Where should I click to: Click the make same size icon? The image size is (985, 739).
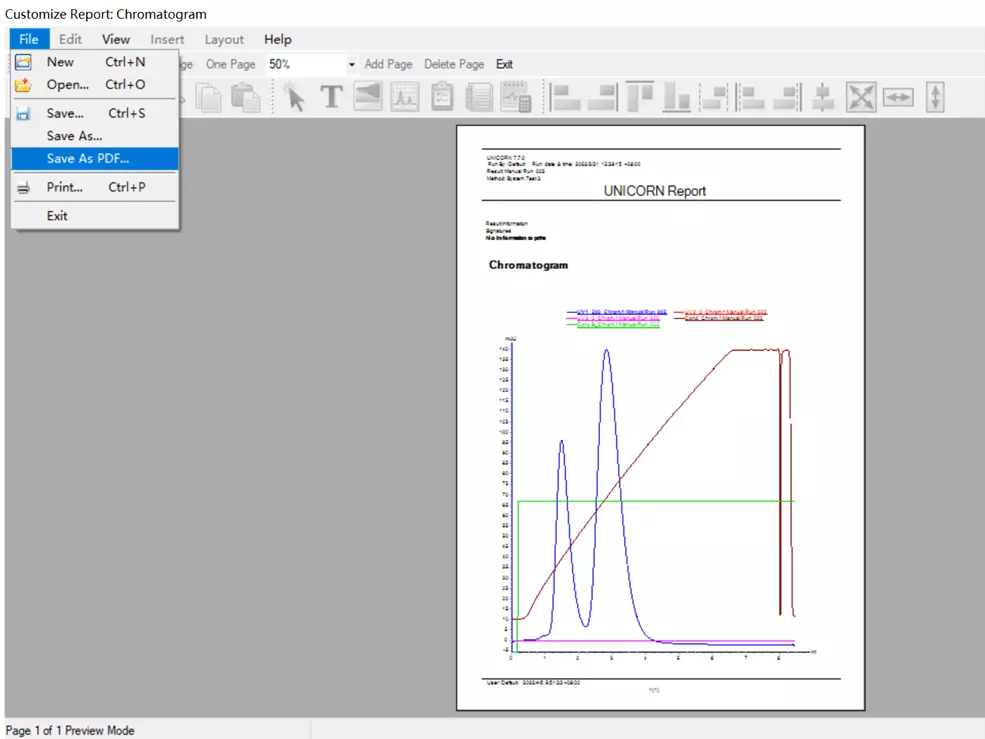coord(861,97)
